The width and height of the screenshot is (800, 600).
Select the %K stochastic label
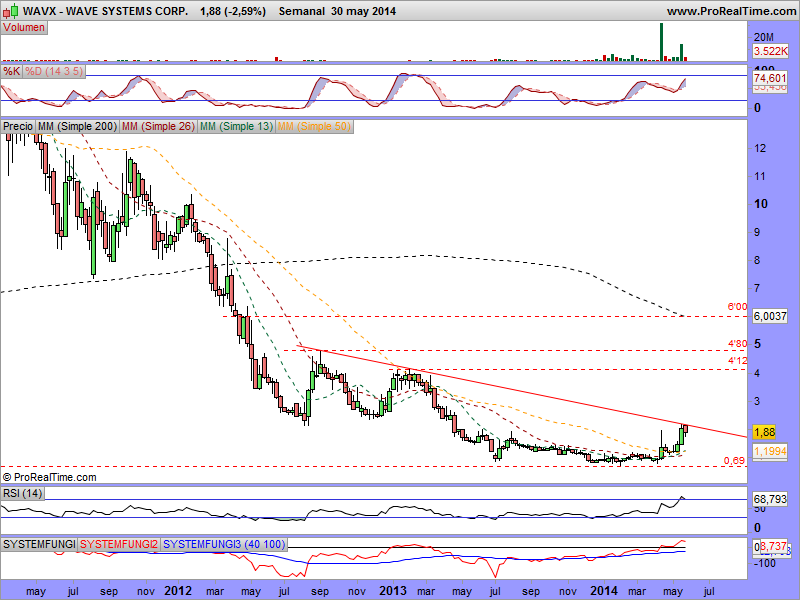(x=11, y=71)
